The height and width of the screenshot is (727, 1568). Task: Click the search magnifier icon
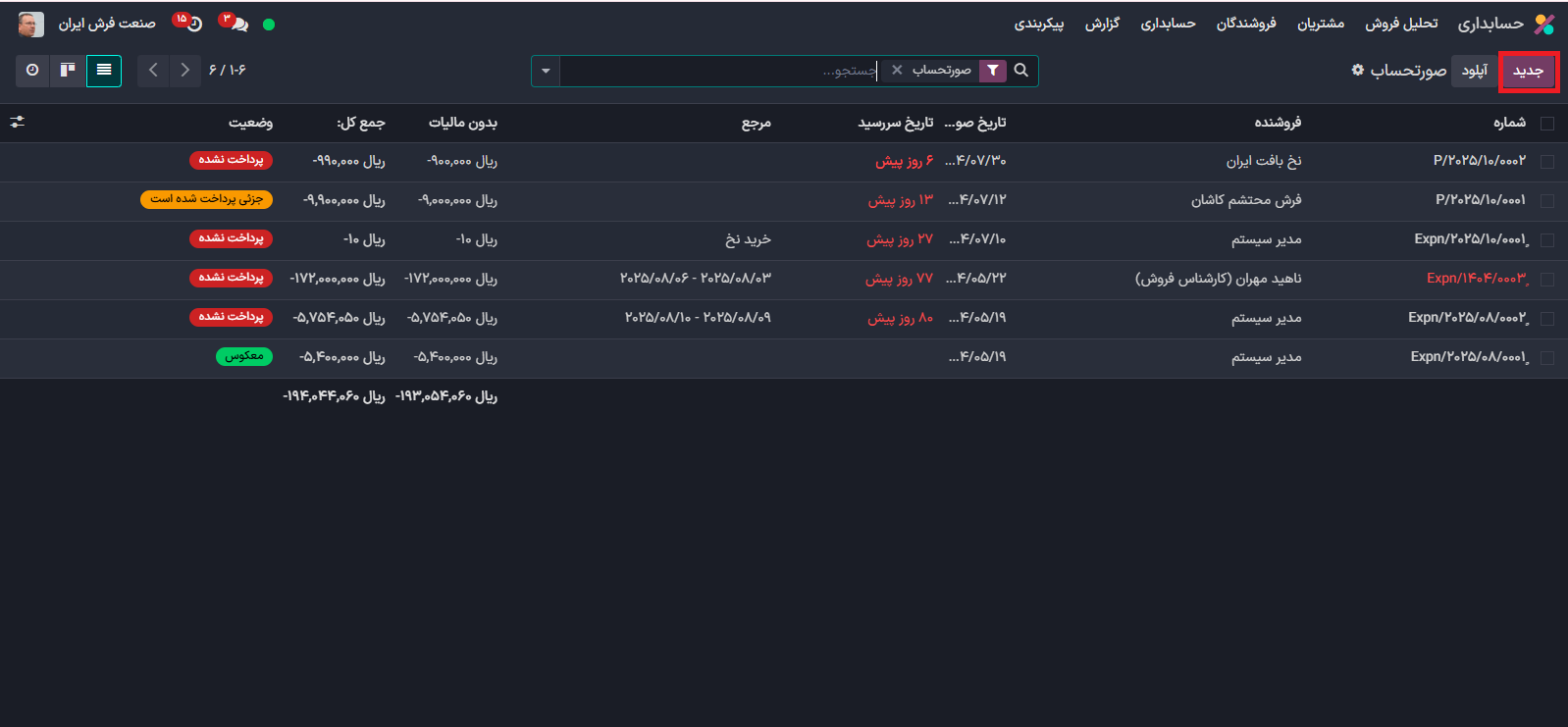pos(1021,71)
